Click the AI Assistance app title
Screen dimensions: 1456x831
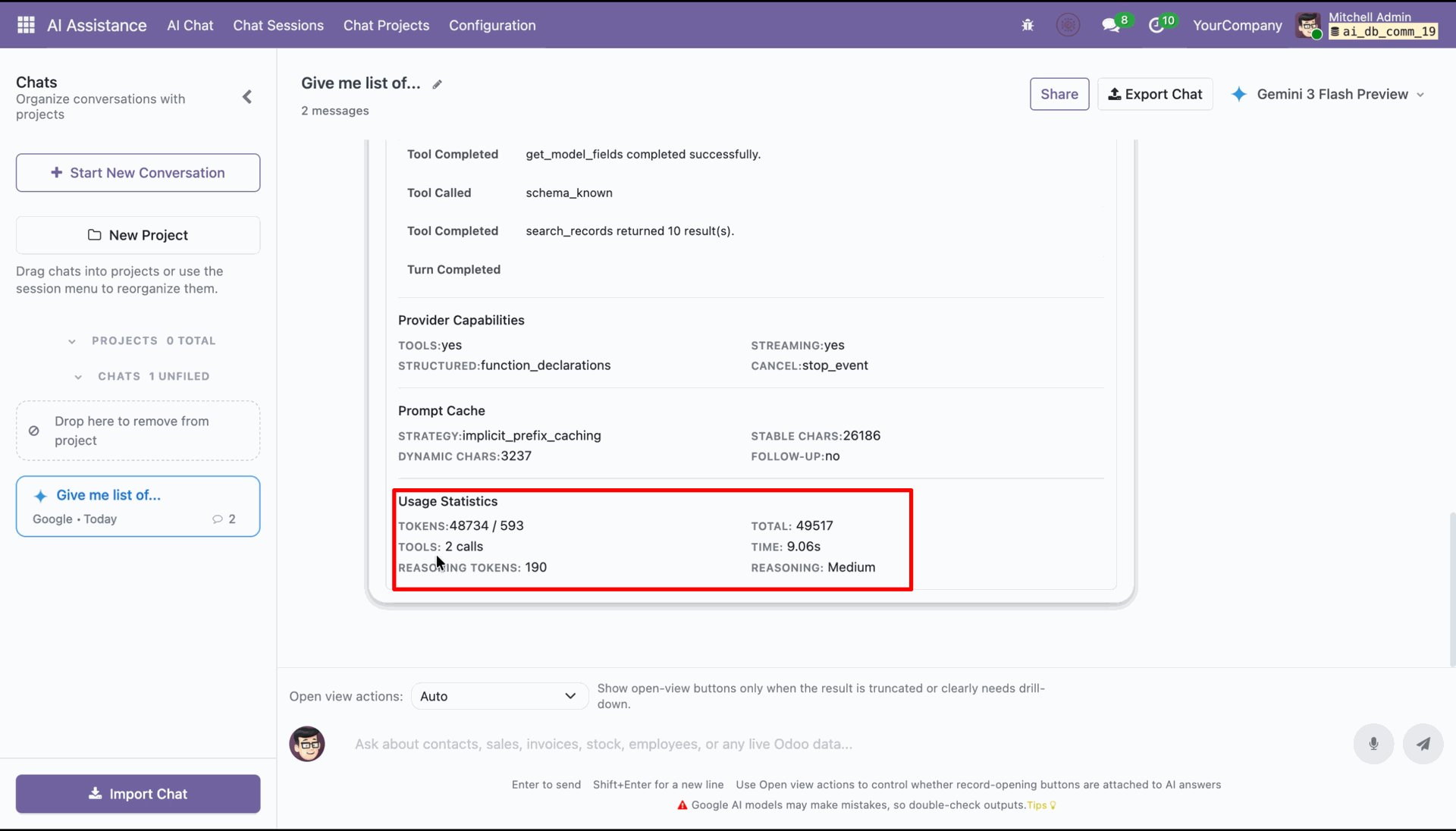click(96, 25)
